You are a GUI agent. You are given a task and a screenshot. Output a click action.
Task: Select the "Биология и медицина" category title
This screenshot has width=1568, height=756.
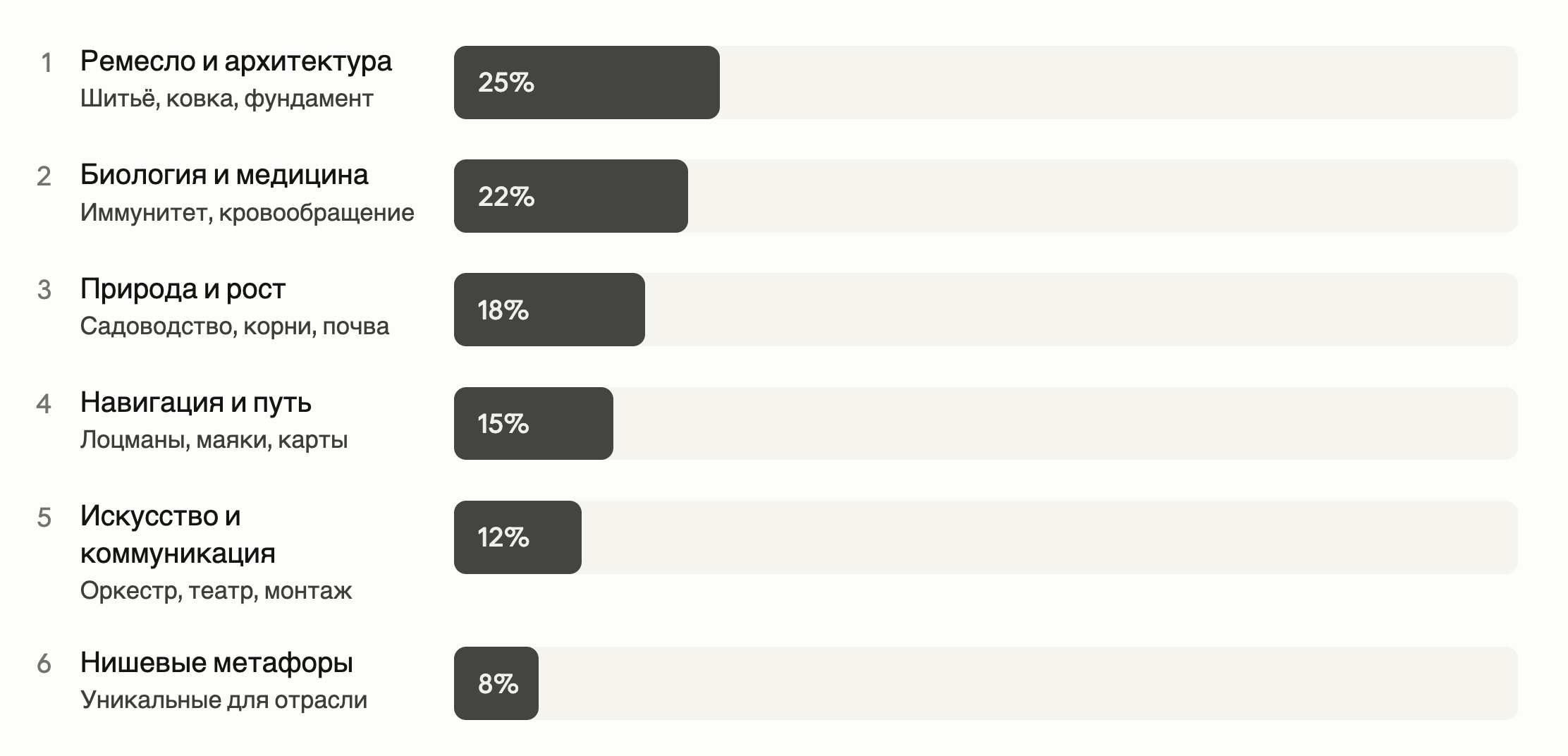pos(224,175)
